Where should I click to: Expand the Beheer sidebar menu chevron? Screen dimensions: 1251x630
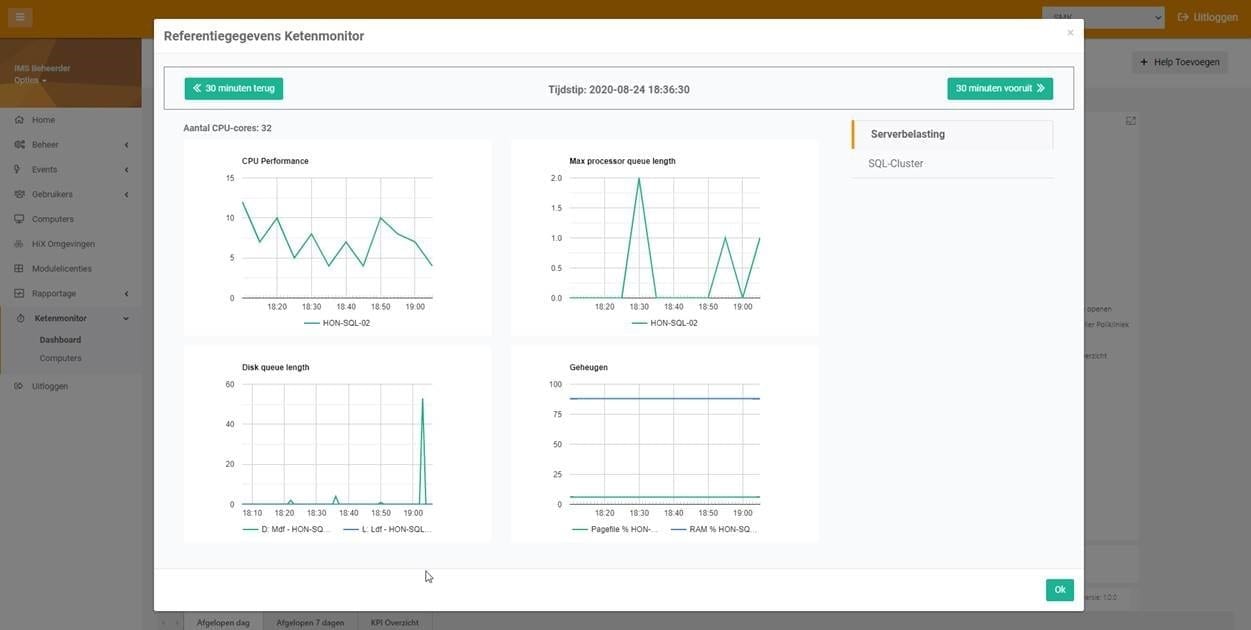click(x=126, y=145)
